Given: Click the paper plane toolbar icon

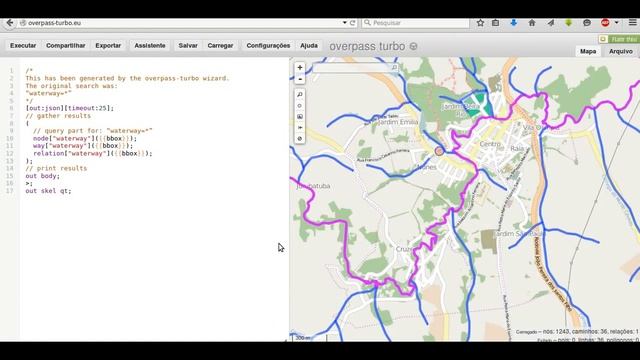Looking at the screenshot, I should (551, 23).
